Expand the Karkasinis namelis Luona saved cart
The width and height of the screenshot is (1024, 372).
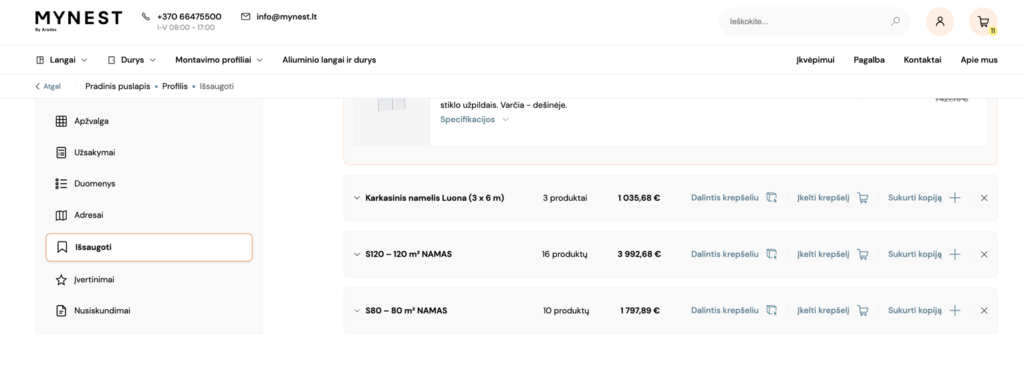click(x=357, y=198)
